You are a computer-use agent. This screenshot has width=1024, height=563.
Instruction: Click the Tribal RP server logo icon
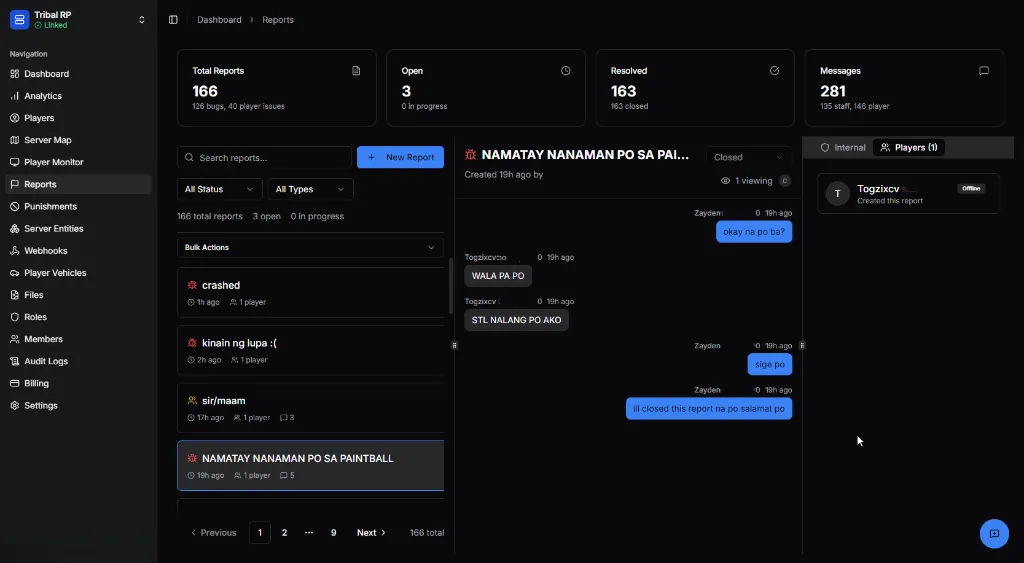[x=20, y=20]
